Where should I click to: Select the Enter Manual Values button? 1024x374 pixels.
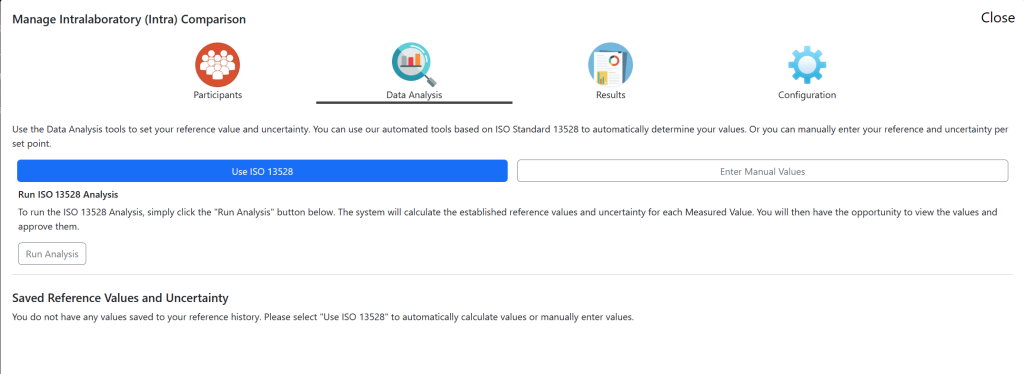point(763,171)
